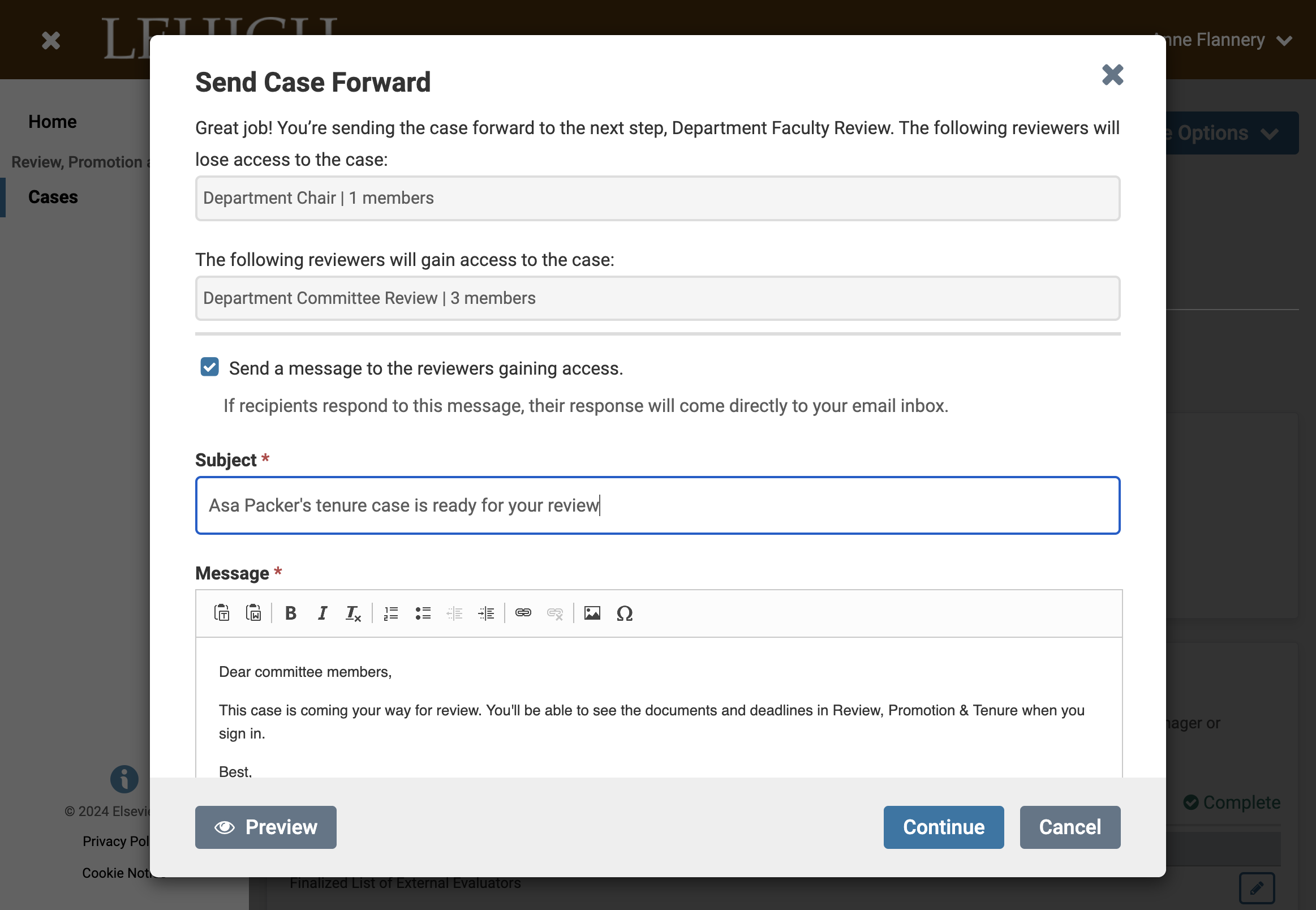The image size is (1316, 910).
Task: Click Review, Promotion sidebar heading
Action: point(80,162)
